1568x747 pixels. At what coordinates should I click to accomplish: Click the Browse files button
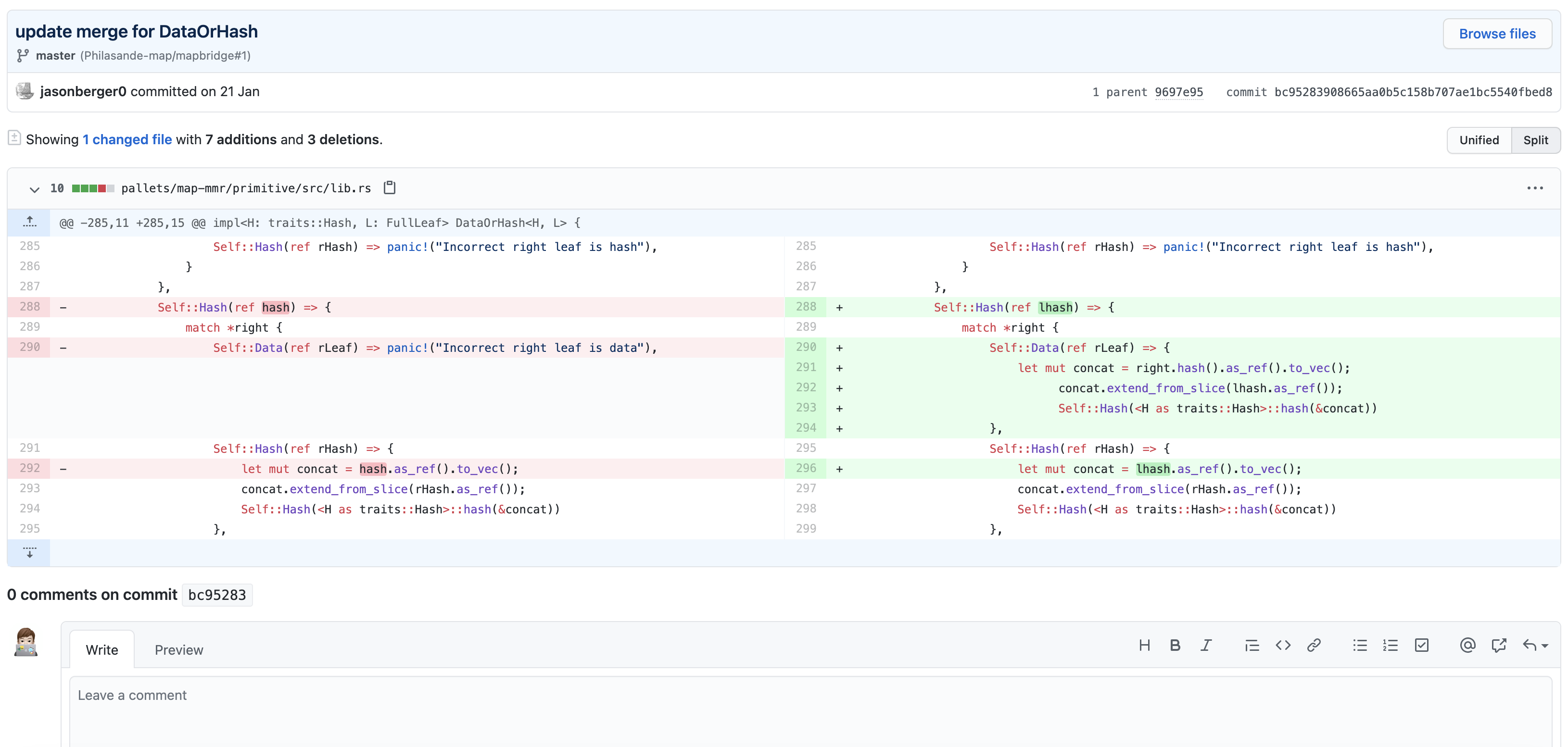[x=1497, y=34]
